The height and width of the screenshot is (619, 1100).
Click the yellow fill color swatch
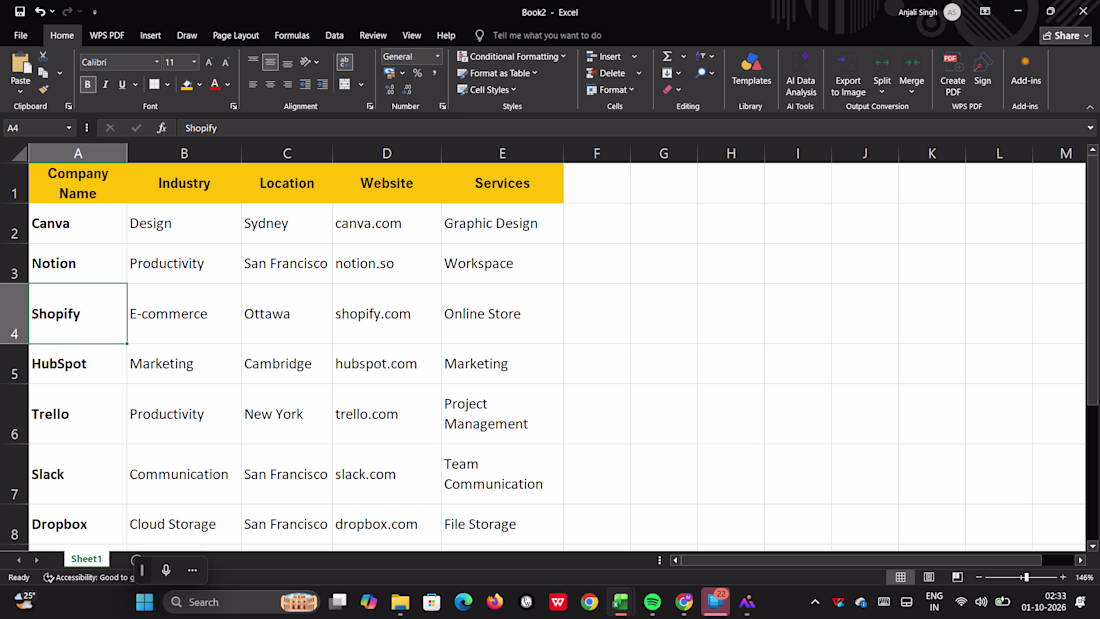(x=187, y=85)
